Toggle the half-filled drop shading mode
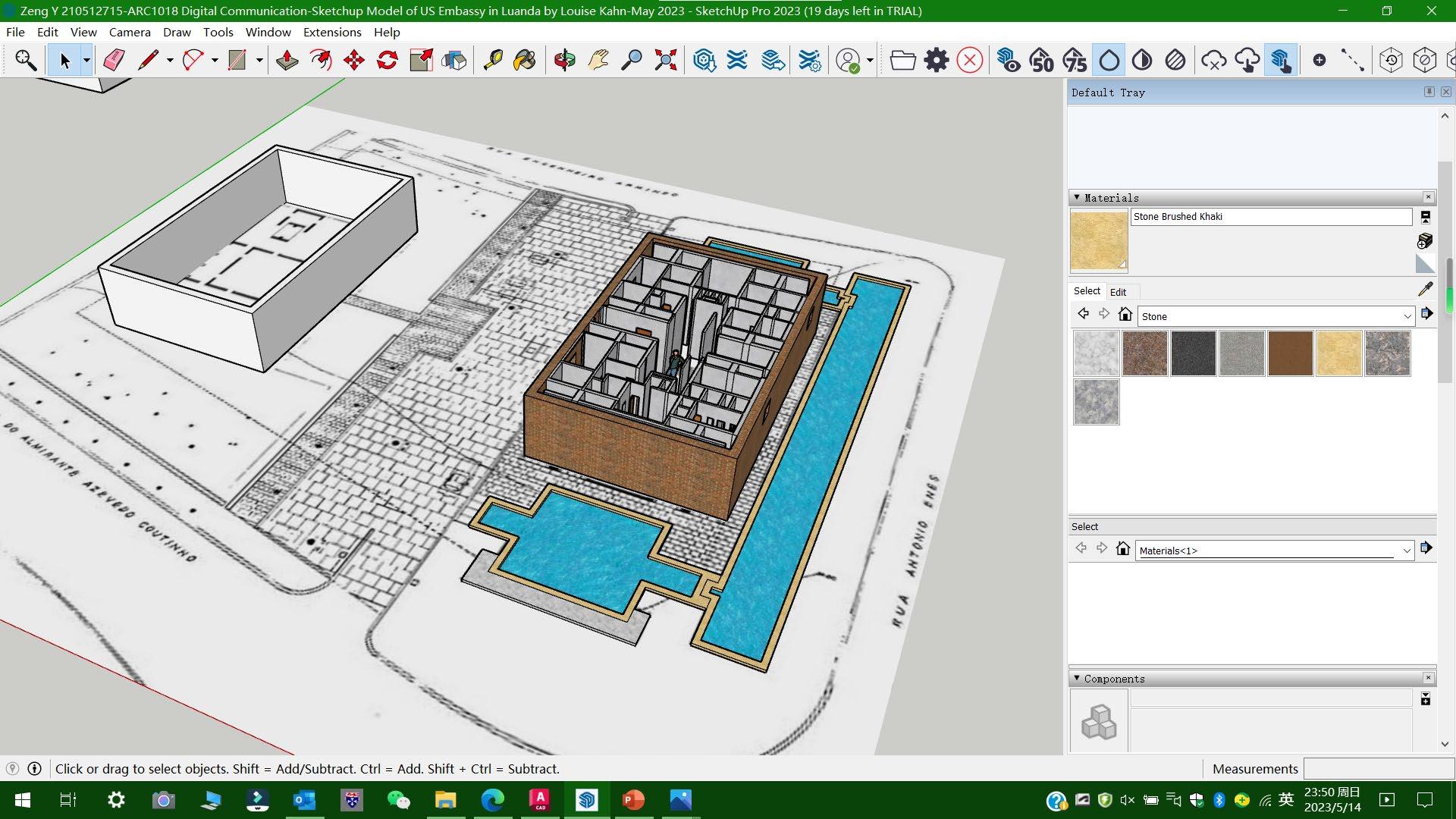 tap(1142, 60)
